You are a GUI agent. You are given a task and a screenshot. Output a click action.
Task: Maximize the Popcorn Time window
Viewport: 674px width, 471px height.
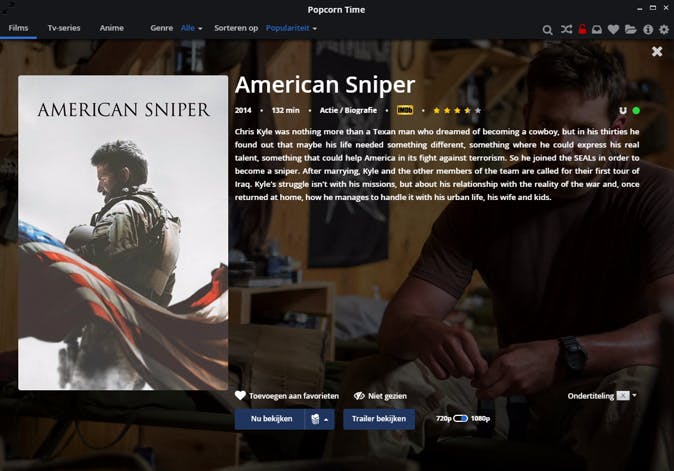coord(653,8)
